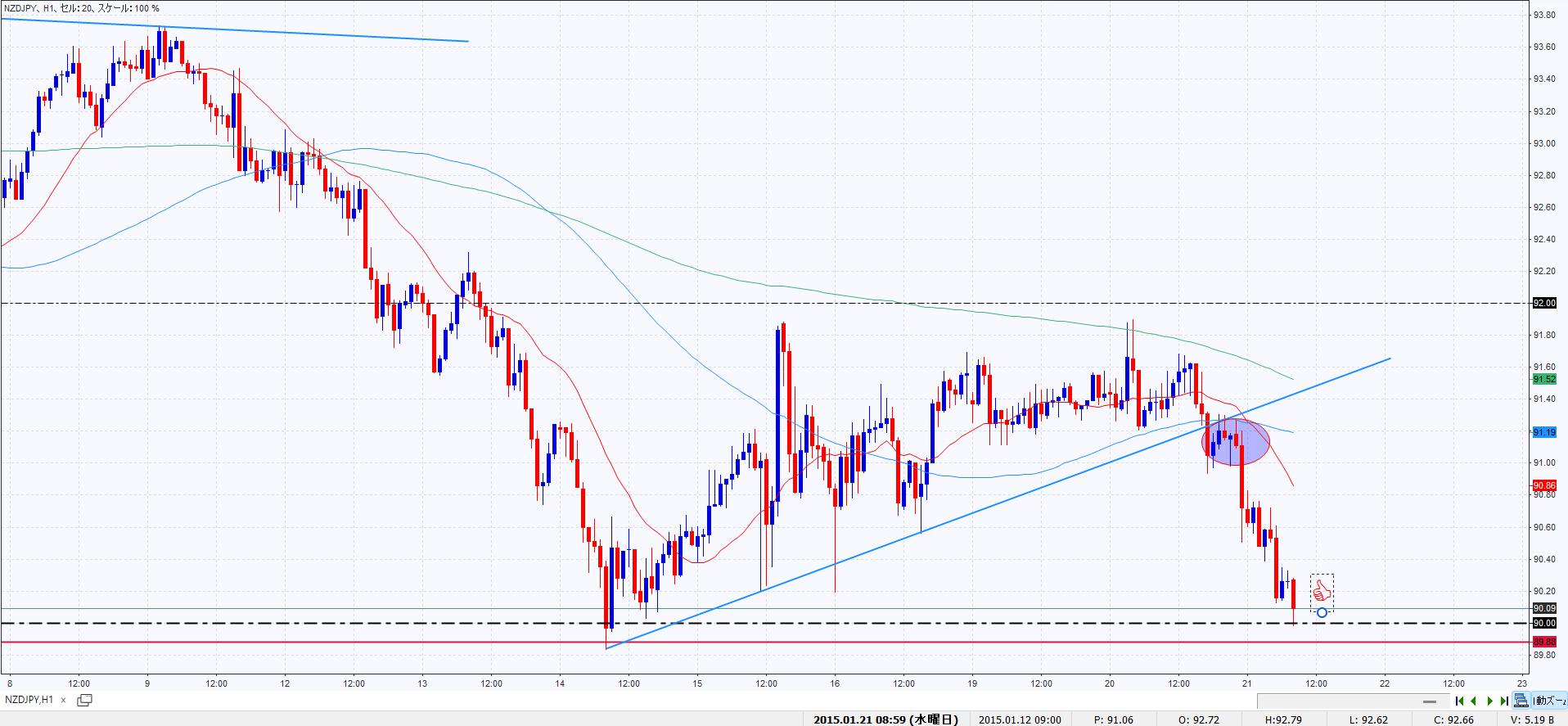1568x726 pixels.
Task: Click the red thumbs-up marker on chart
Action: click(x=1321, y=589)
